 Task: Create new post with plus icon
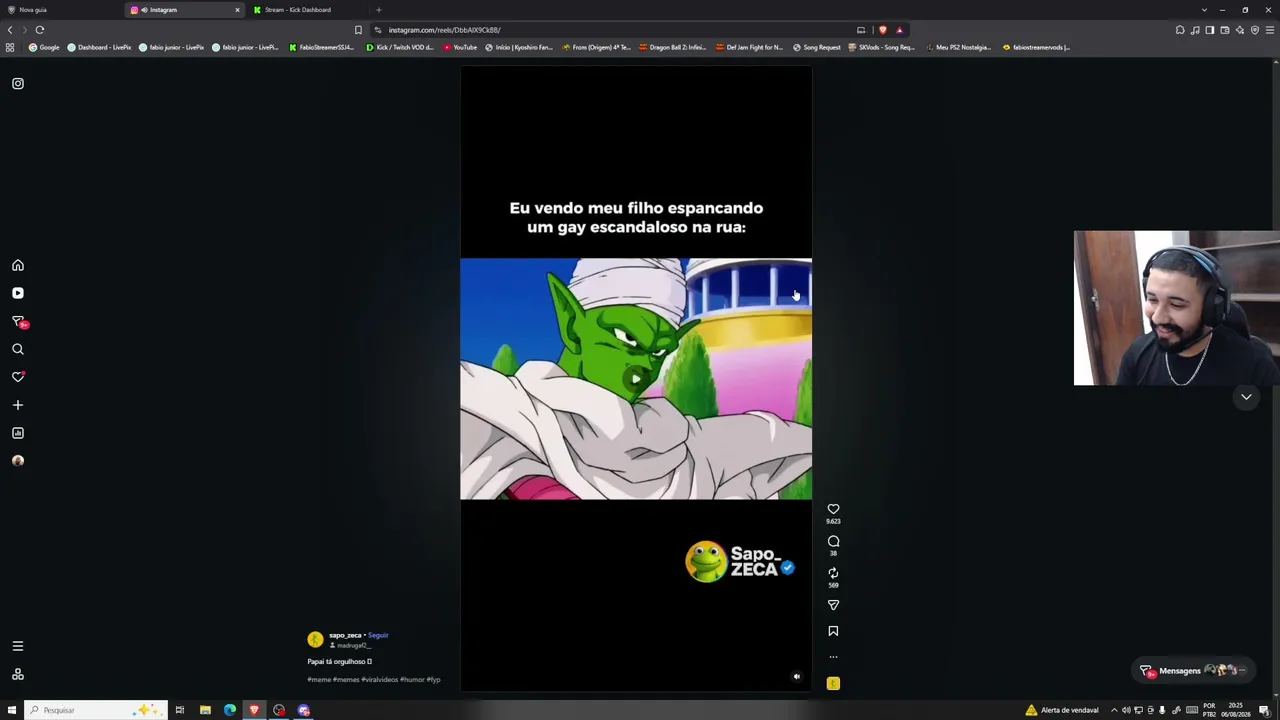click(x=18, y=405)
